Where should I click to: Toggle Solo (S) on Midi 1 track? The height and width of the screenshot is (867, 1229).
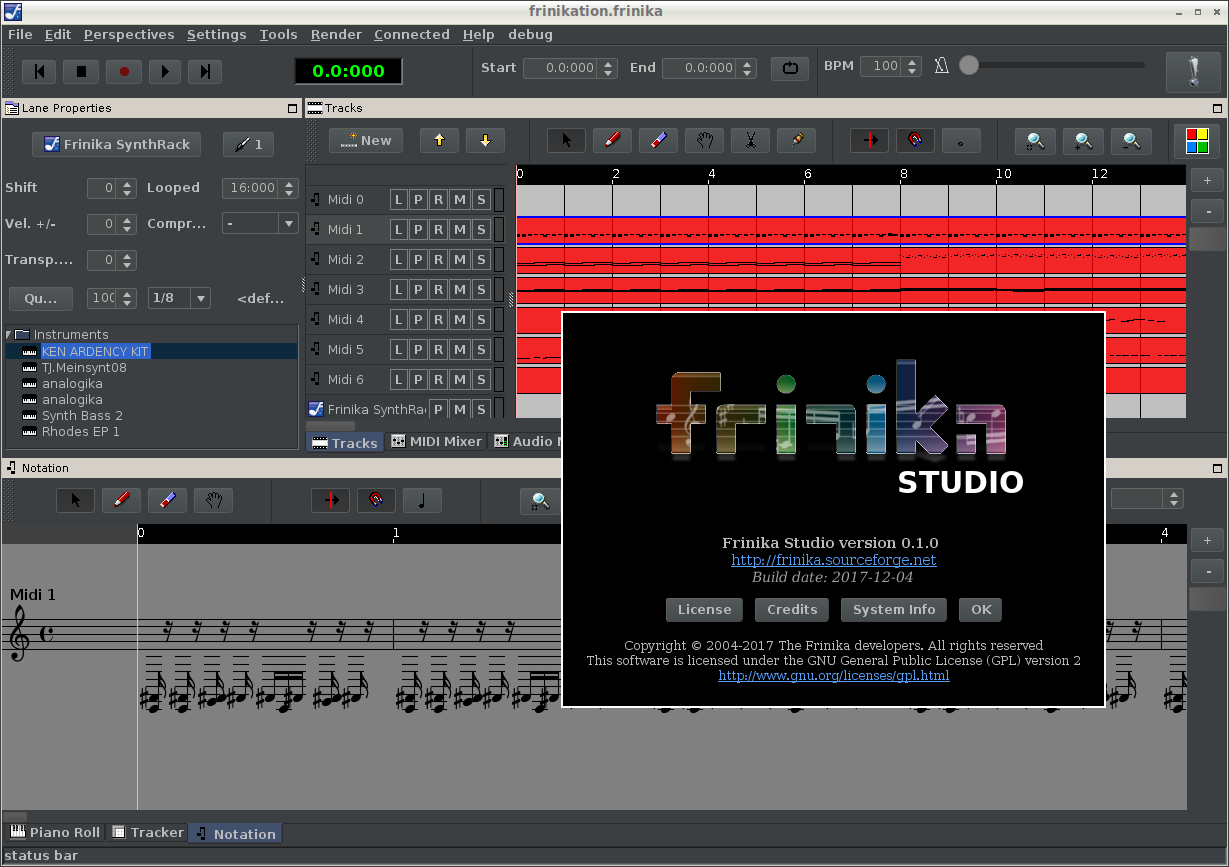(481, 229)
